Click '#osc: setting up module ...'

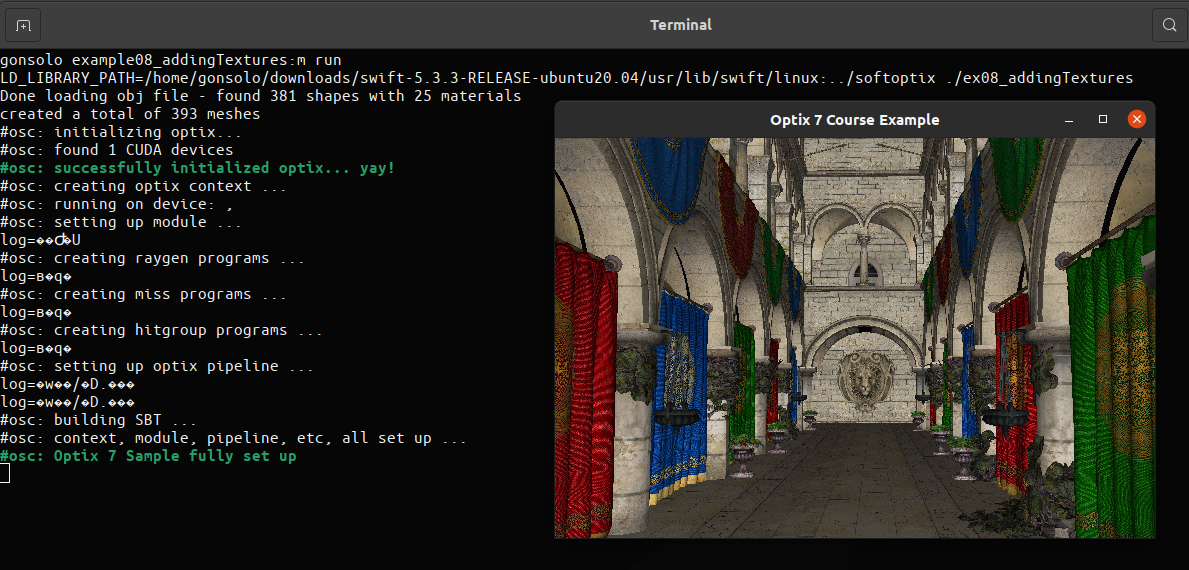click(121, 222)
